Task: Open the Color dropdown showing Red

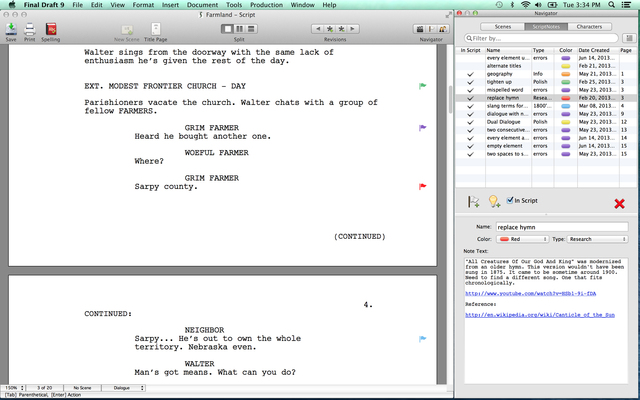Action: coord(522,239)
